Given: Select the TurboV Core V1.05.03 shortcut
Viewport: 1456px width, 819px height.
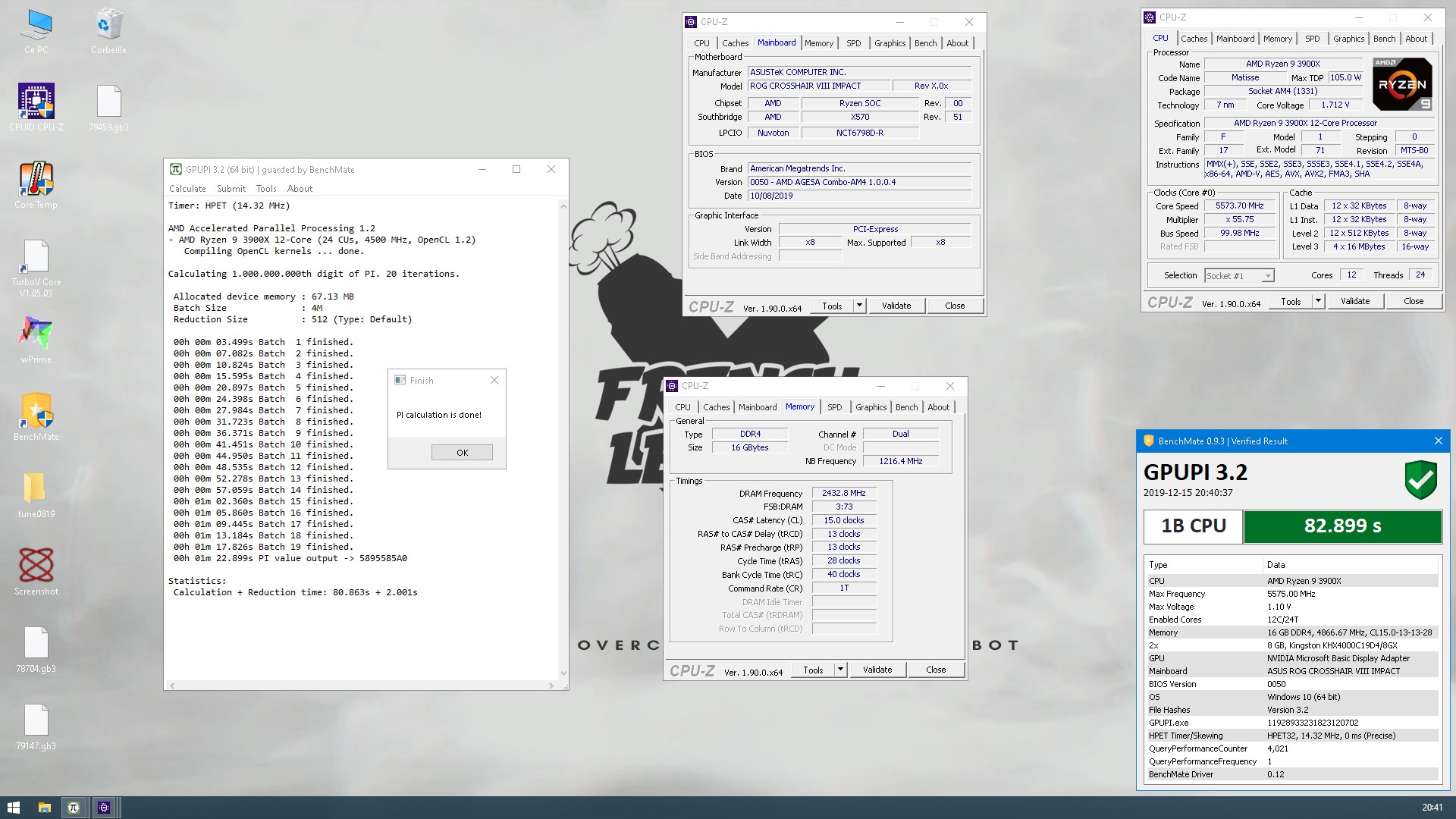Looking at the screenshot, I should 36,268.
